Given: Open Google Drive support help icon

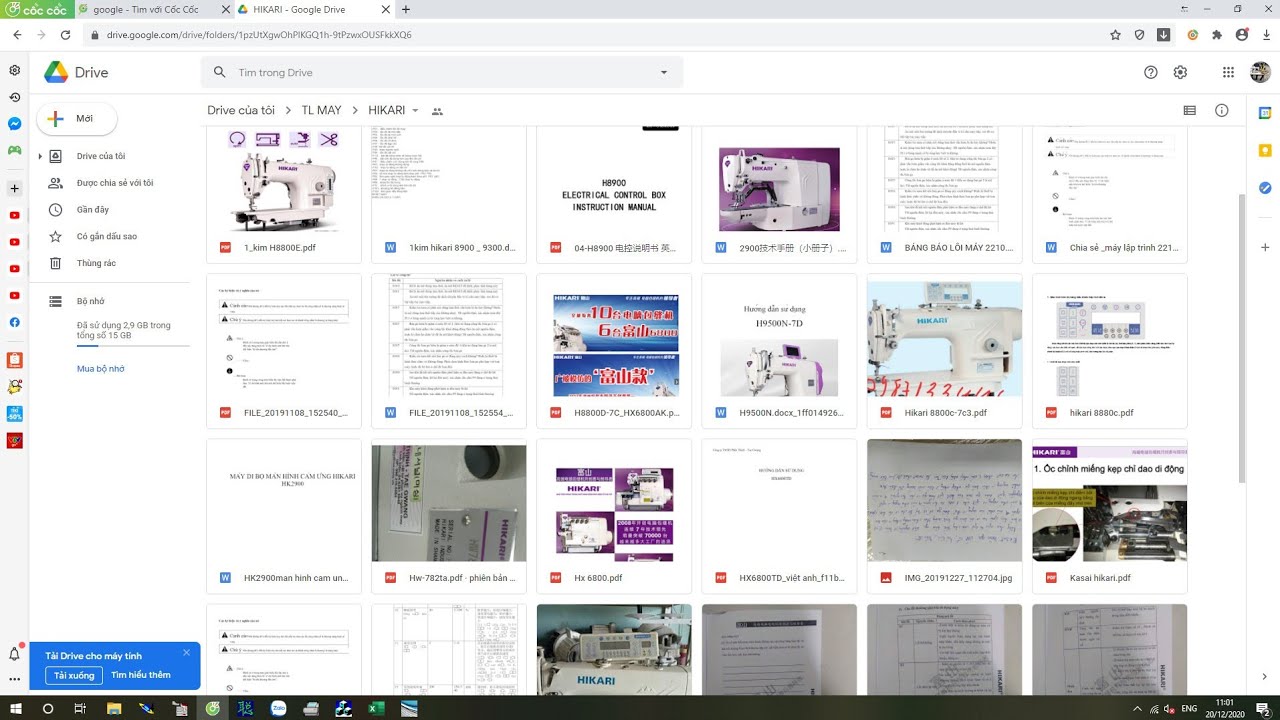Looking at the screenshot, I should (x=1151, y=72).
